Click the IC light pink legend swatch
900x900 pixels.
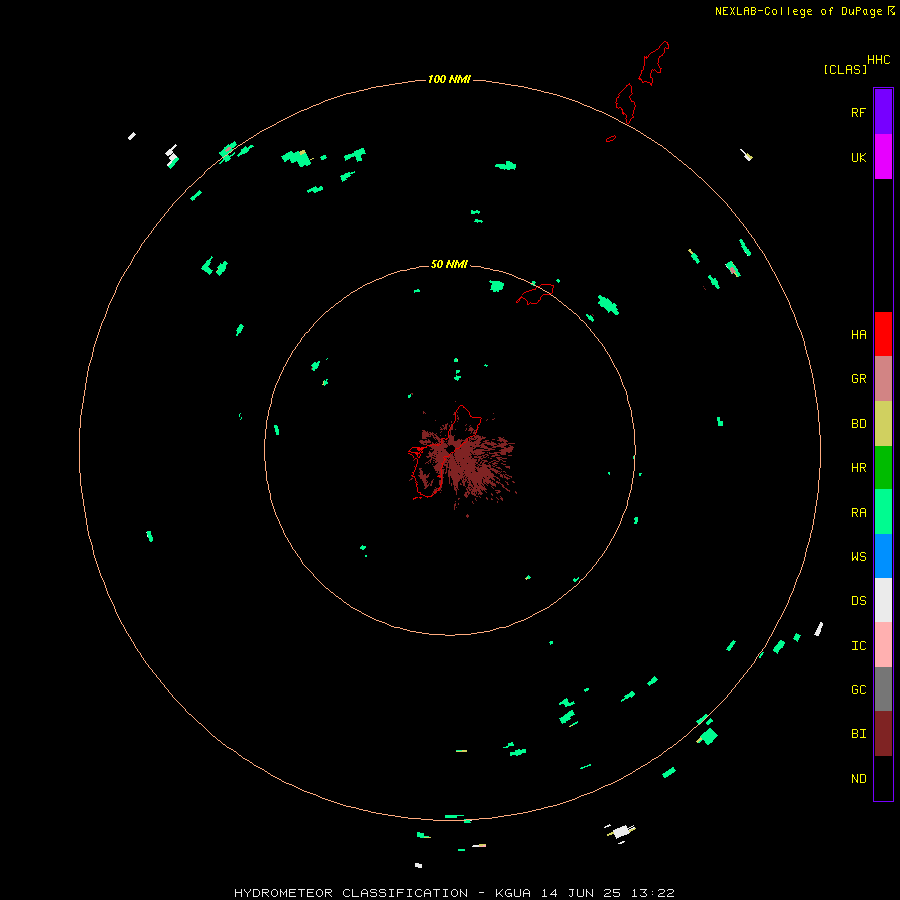click(x=883, y=645)
